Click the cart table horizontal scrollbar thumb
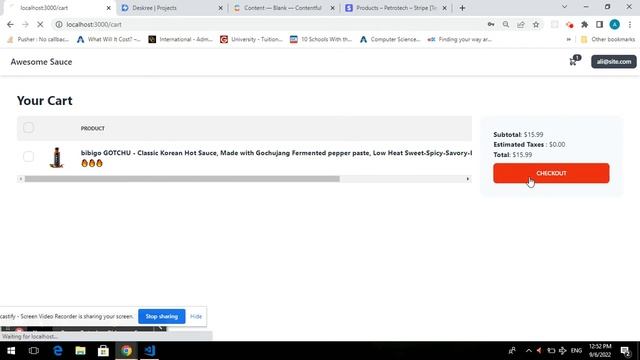Screen dimensions: 640x360 pos(182,179)
